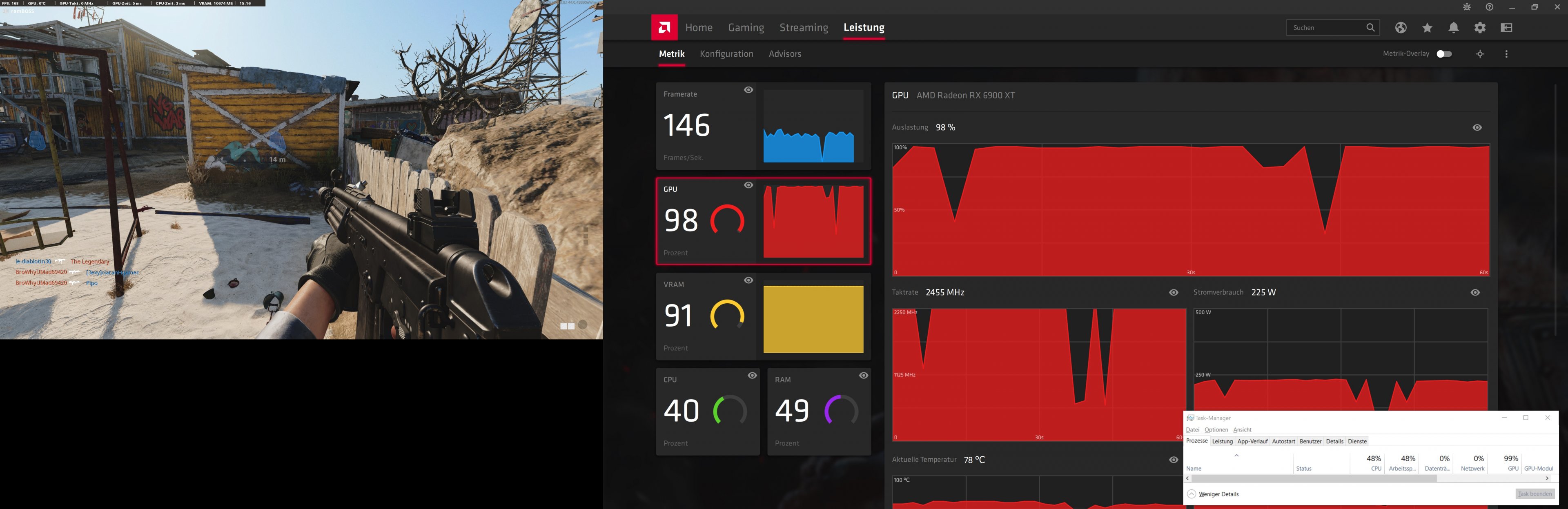Toggle visibility eye on VRAM tile
1568x509 pixels.
click(x=748, y=280)
